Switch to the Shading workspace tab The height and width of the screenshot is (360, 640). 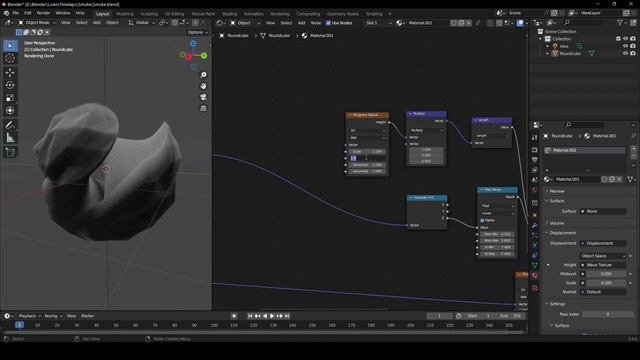click(229, 14)
